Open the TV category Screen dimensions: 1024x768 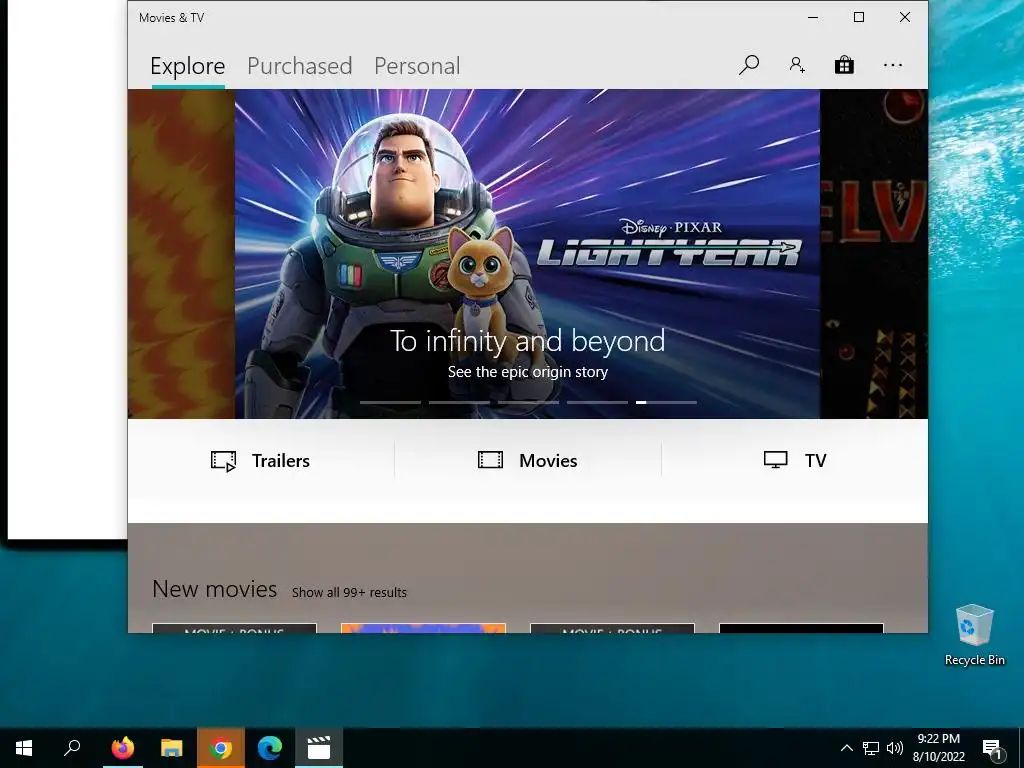(795, 460)
